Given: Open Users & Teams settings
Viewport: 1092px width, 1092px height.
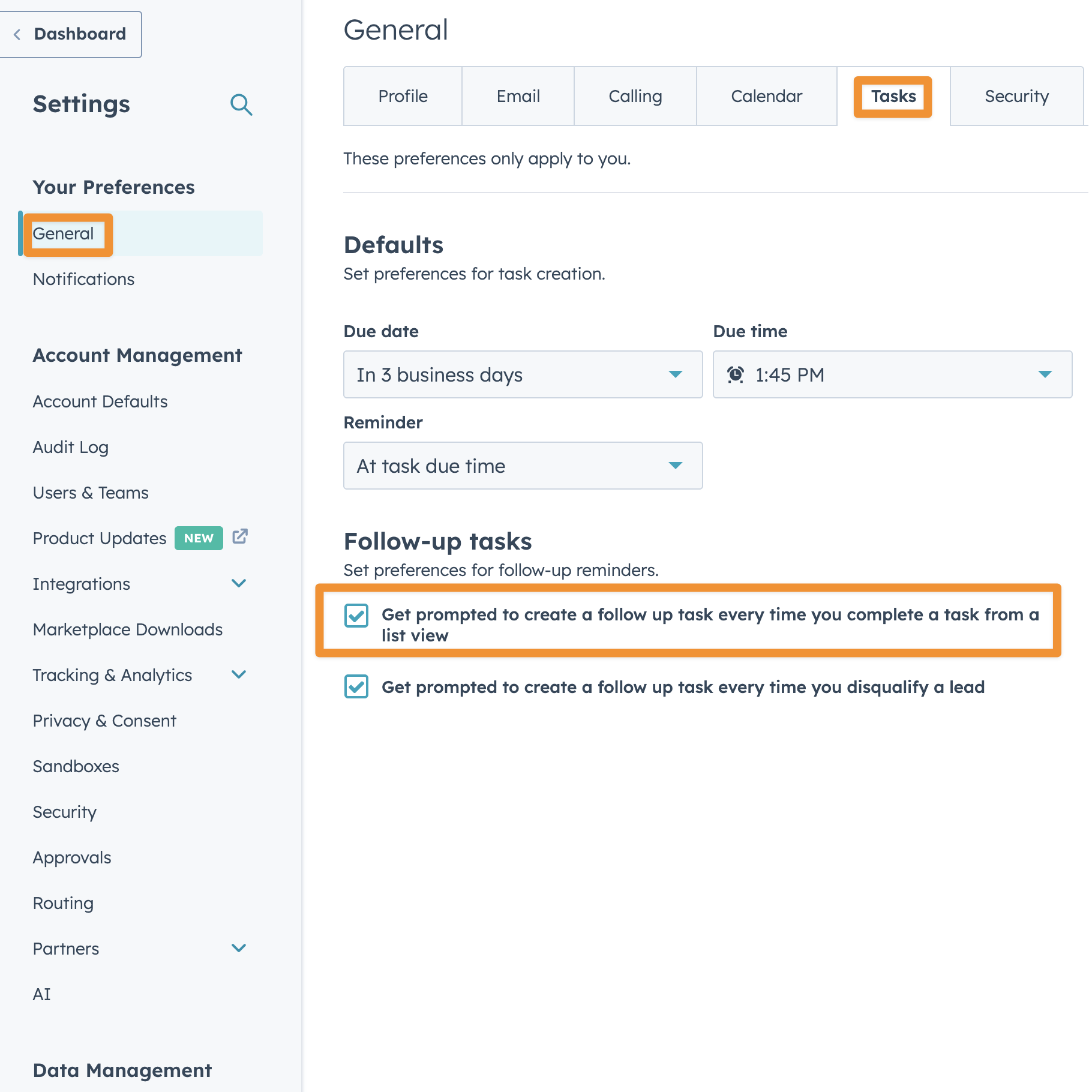Looking at the screenshot, I should [x=91, y=493].
